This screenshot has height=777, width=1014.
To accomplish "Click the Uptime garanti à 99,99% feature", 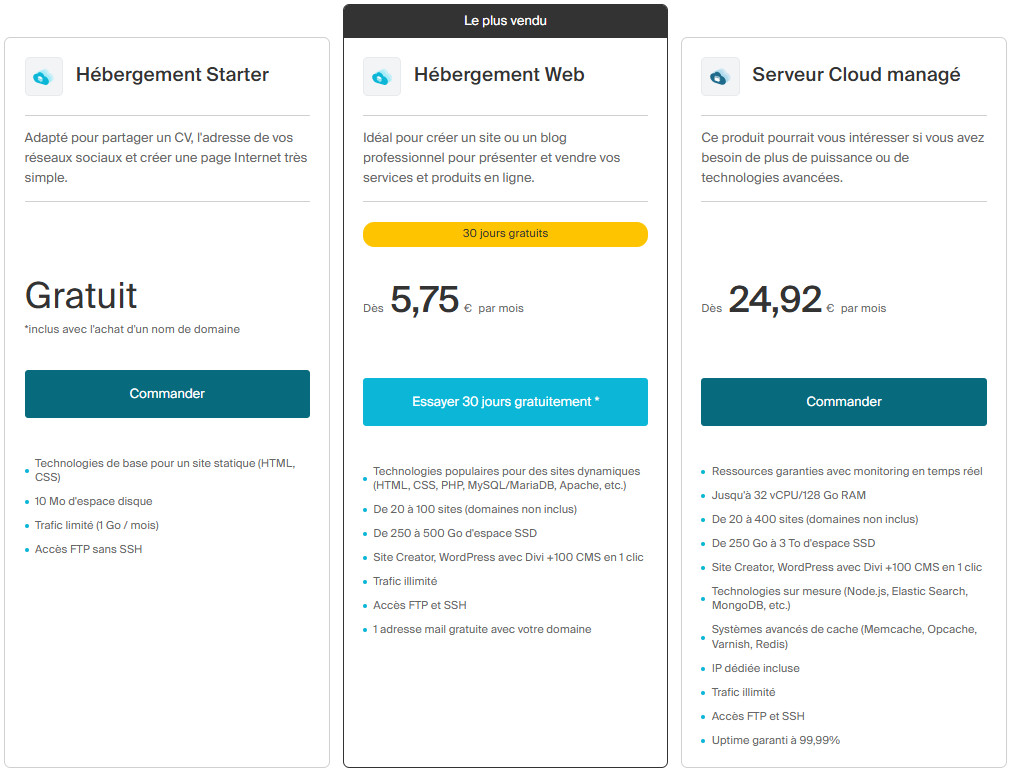I will pos(775,740).
